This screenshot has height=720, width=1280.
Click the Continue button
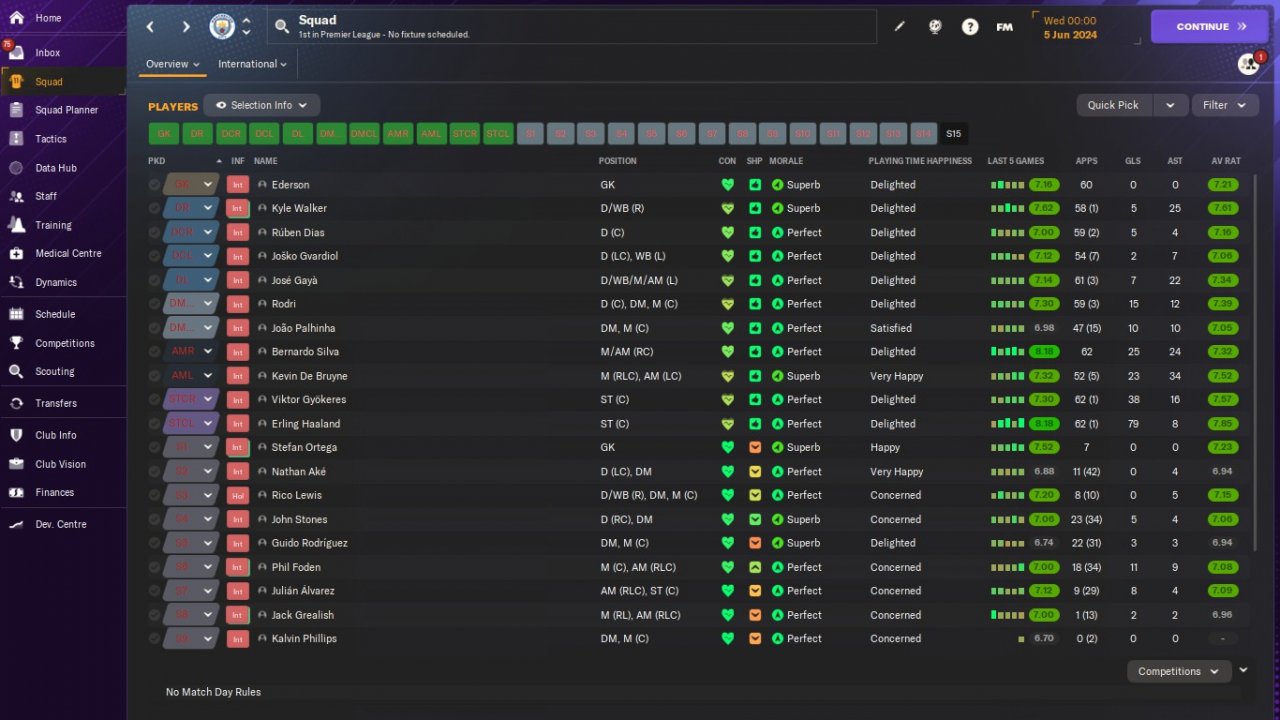pyautogui.click(x=1209, y=27)
